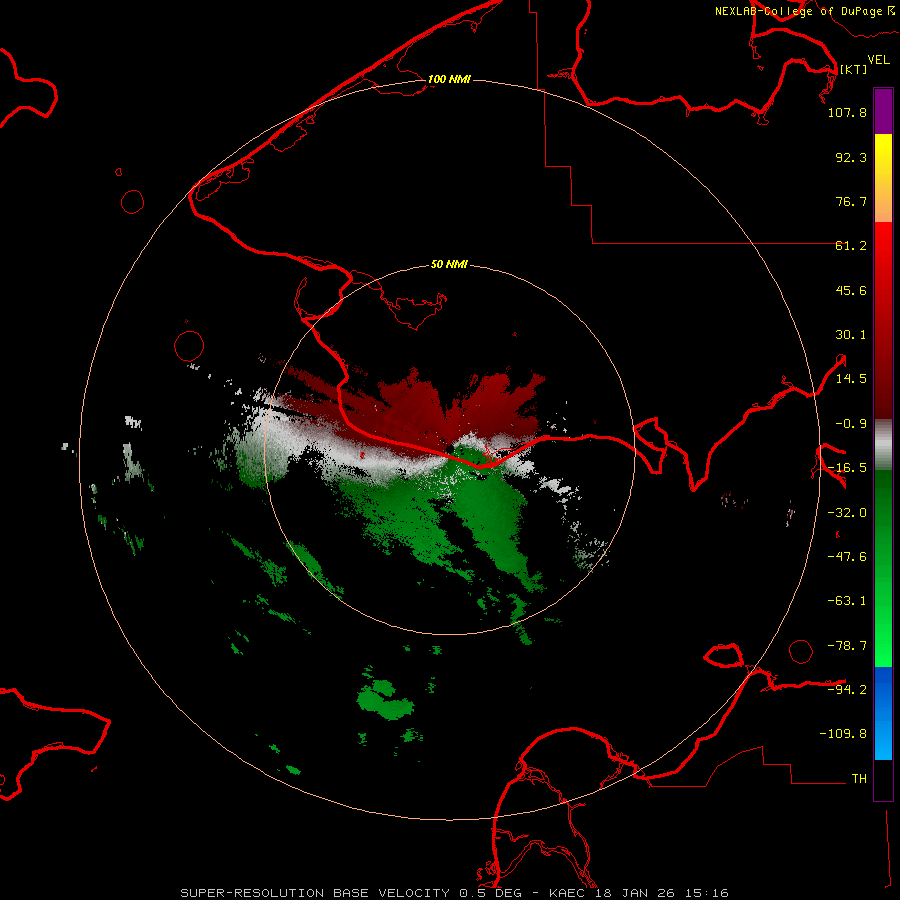Click the TH legend label

pyautogui.click(x=859, y=779)
